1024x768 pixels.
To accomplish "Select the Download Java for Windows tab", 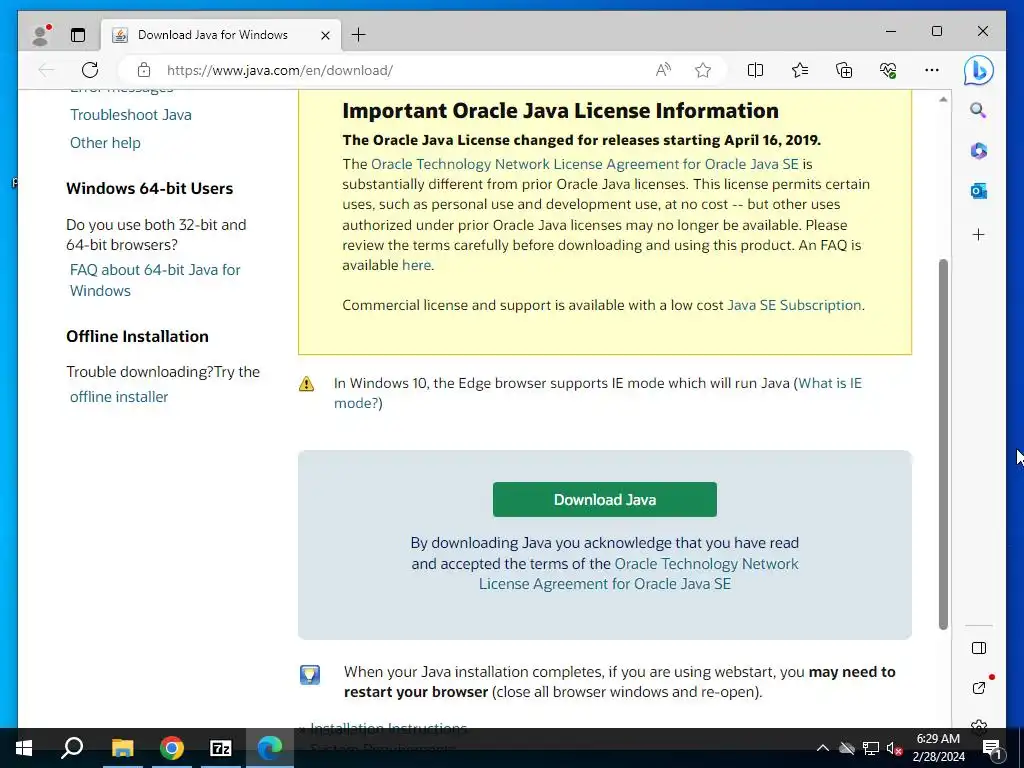I will 221,35.
